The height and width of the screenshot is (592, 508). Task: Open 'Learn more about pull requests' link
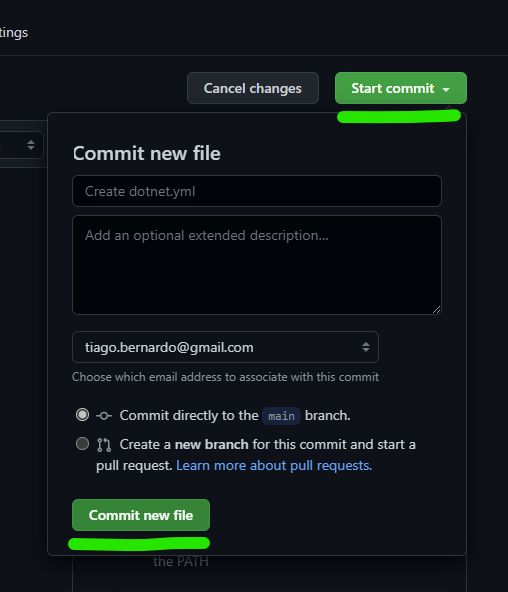(274, 466)
